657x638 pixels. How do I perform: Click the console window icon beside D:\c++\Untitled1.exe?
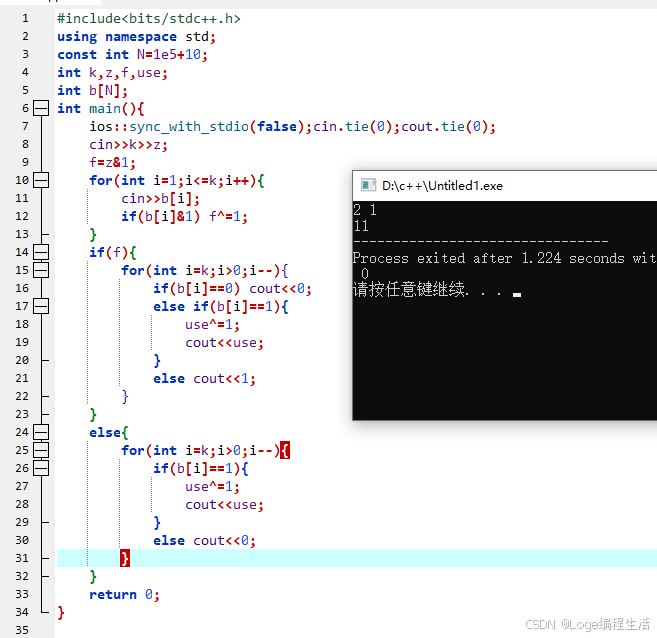368,185
